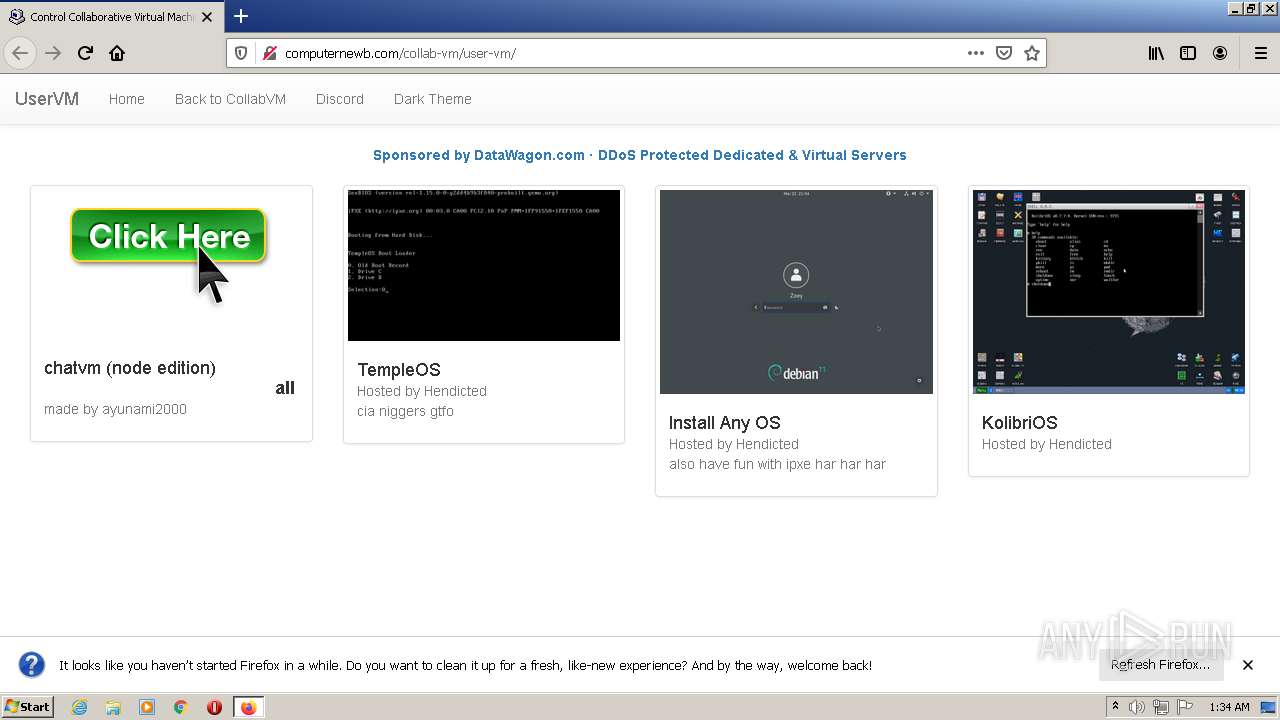Image resolution: width=1280 pixels, height=720 pixels.
Task: Open the Discord nav link
Action: click(340, 99)
